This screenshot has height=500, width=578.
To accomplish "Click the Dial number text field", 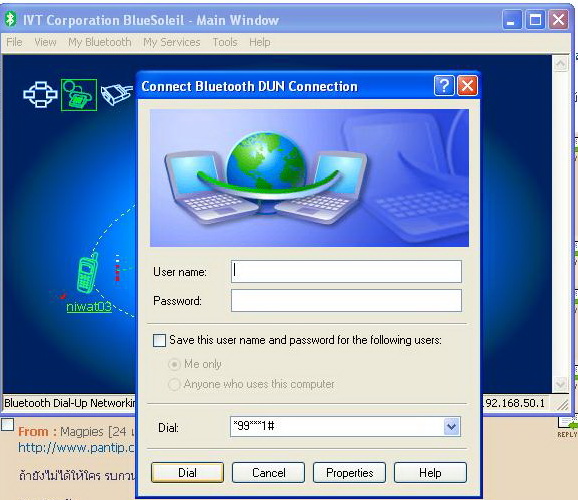I will click(337, 427).
